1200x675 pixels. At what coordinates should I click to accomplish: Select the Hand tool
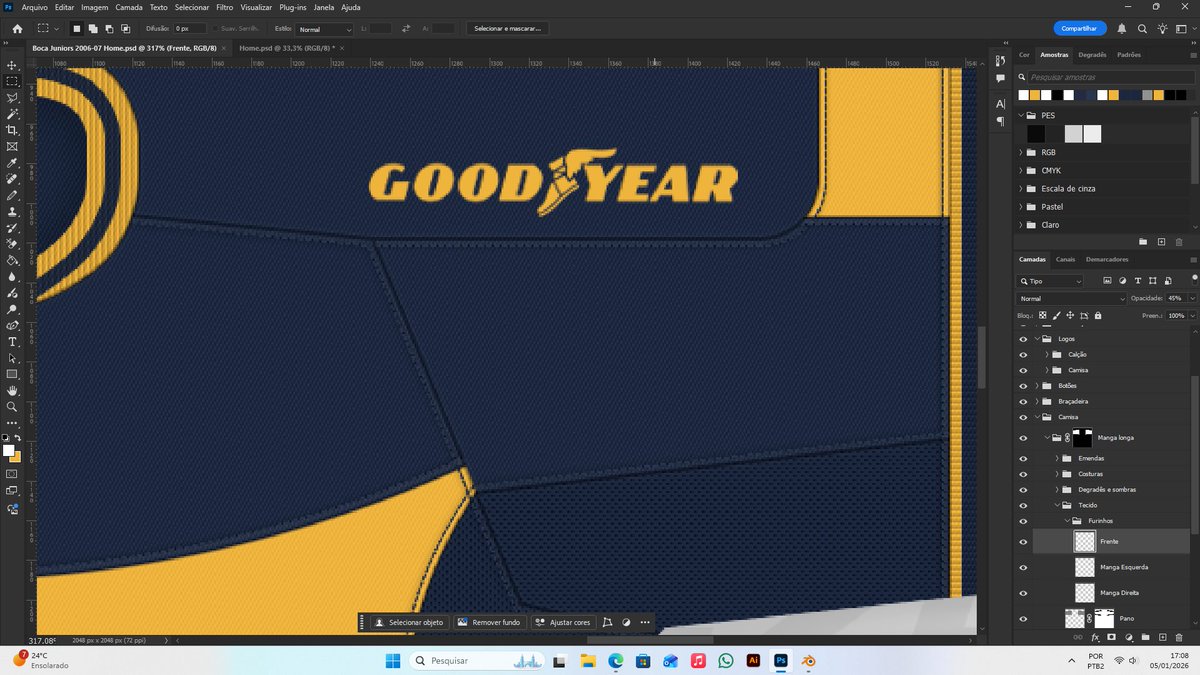[12, 391]
